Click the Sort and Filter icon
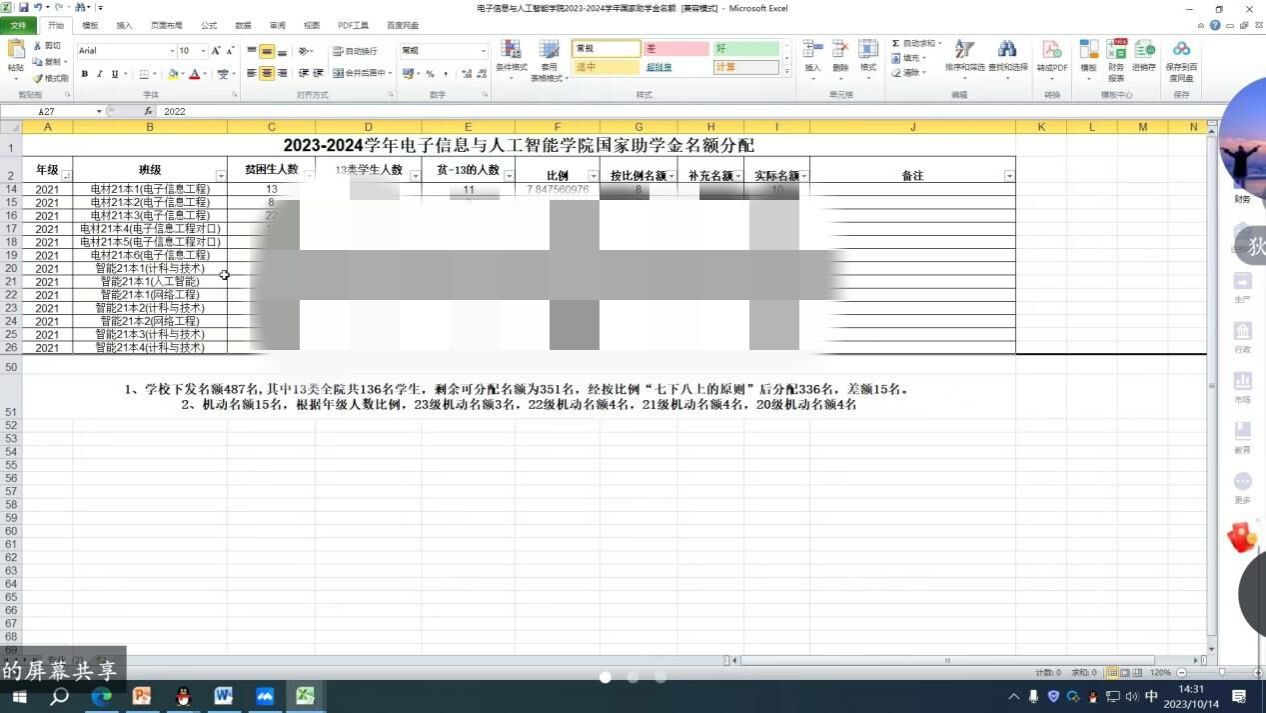 964,57
